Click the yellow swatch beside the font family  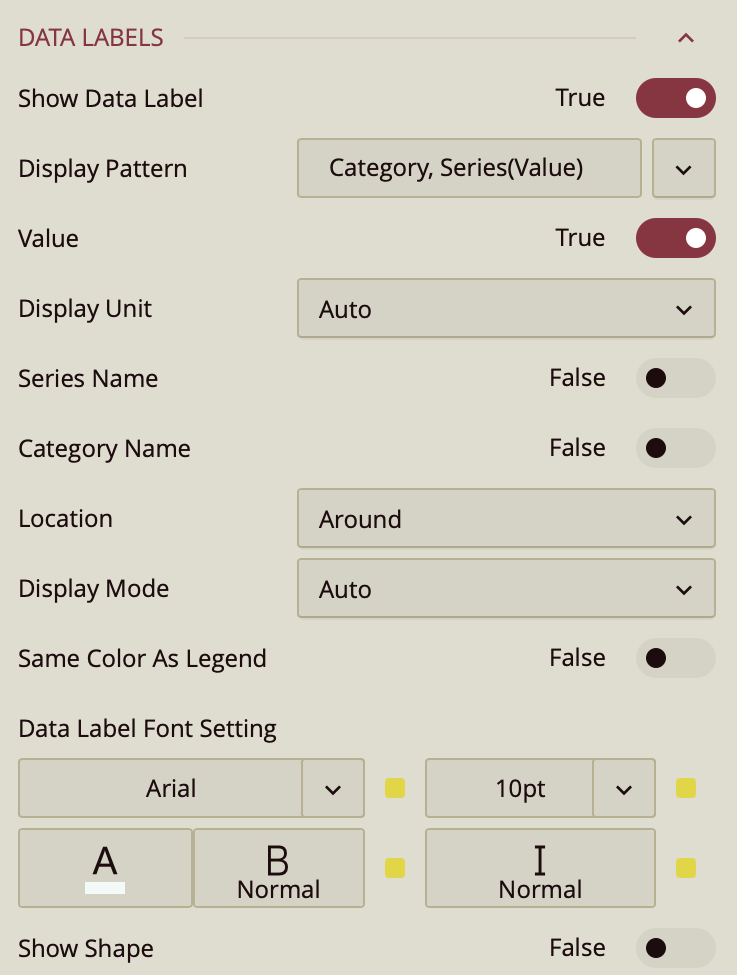(394, 788)
